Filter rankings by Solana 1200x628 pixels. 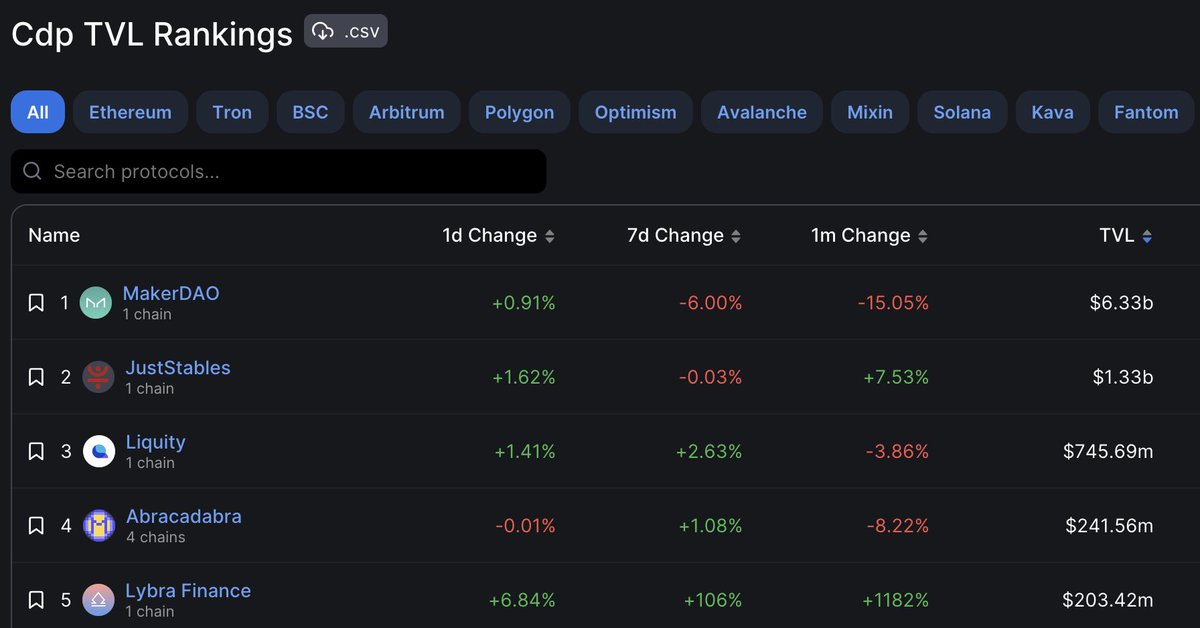(962, 112)
